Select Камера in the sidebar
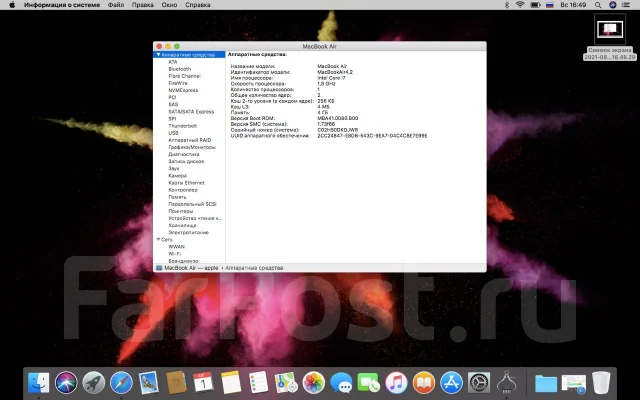640x400 pixels. point(178,176)
